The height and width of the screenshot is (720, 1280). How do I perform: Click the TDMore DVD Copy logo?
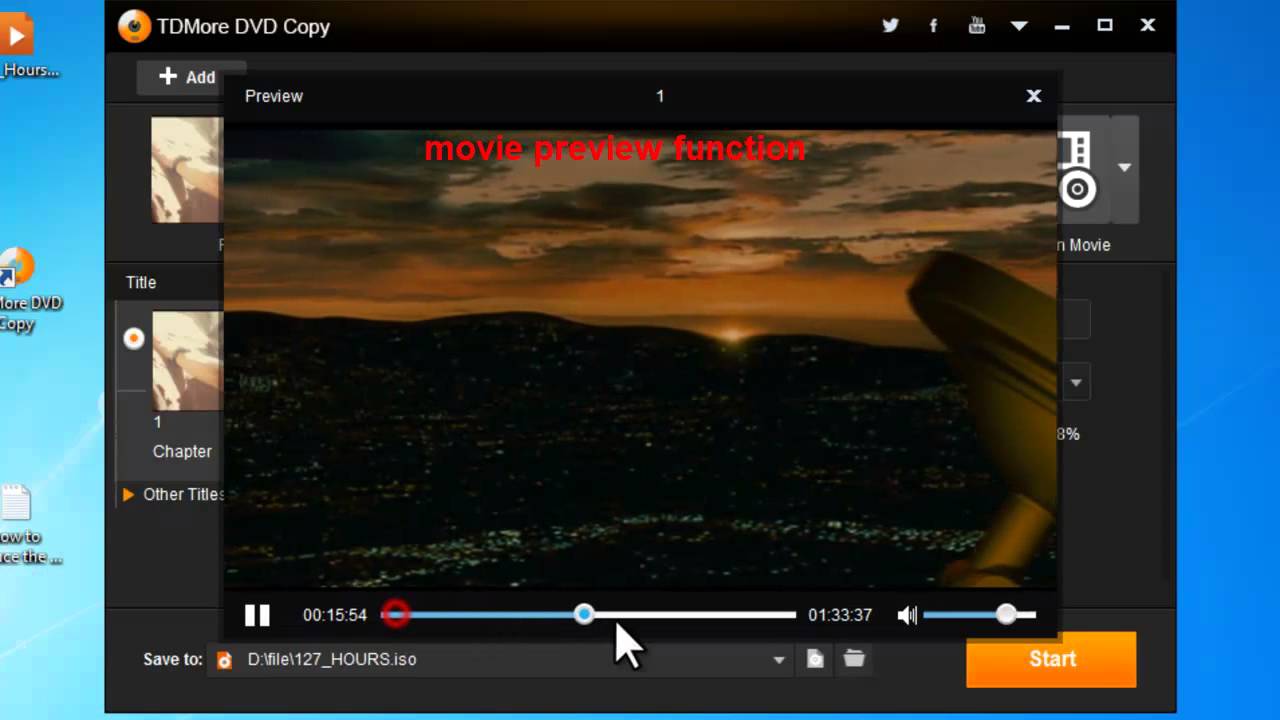(134, 26)
